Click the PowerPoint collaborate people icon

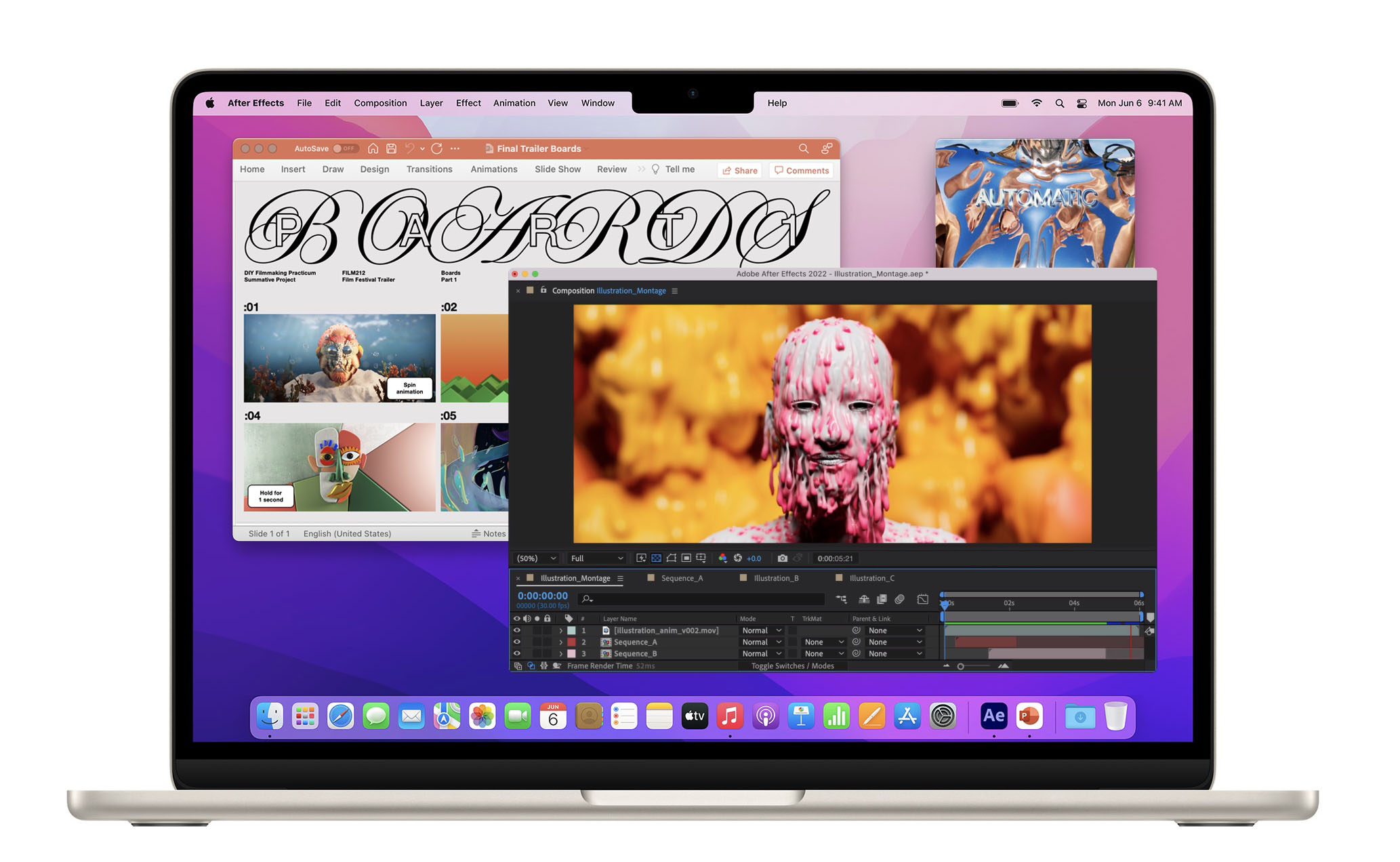tap(827, 148)
